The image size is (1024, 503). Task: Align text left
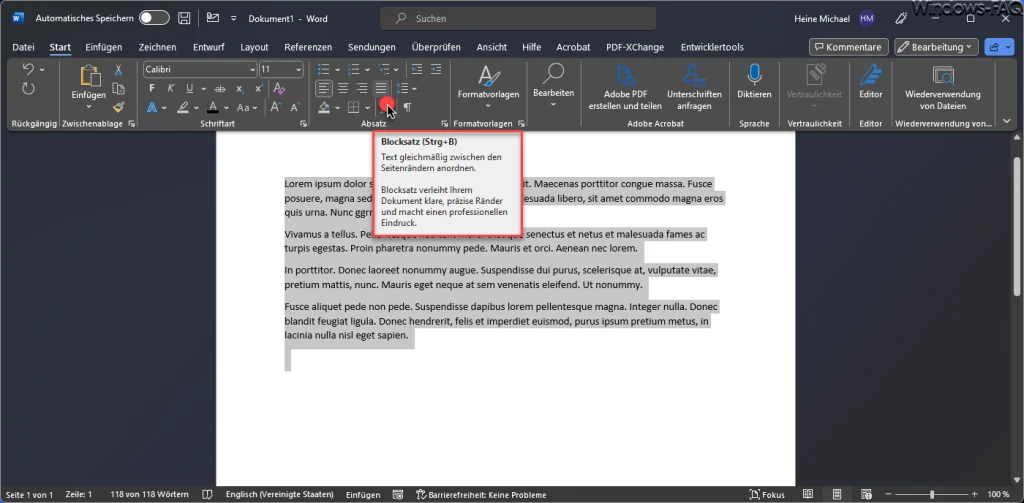[x=325, y=88]
